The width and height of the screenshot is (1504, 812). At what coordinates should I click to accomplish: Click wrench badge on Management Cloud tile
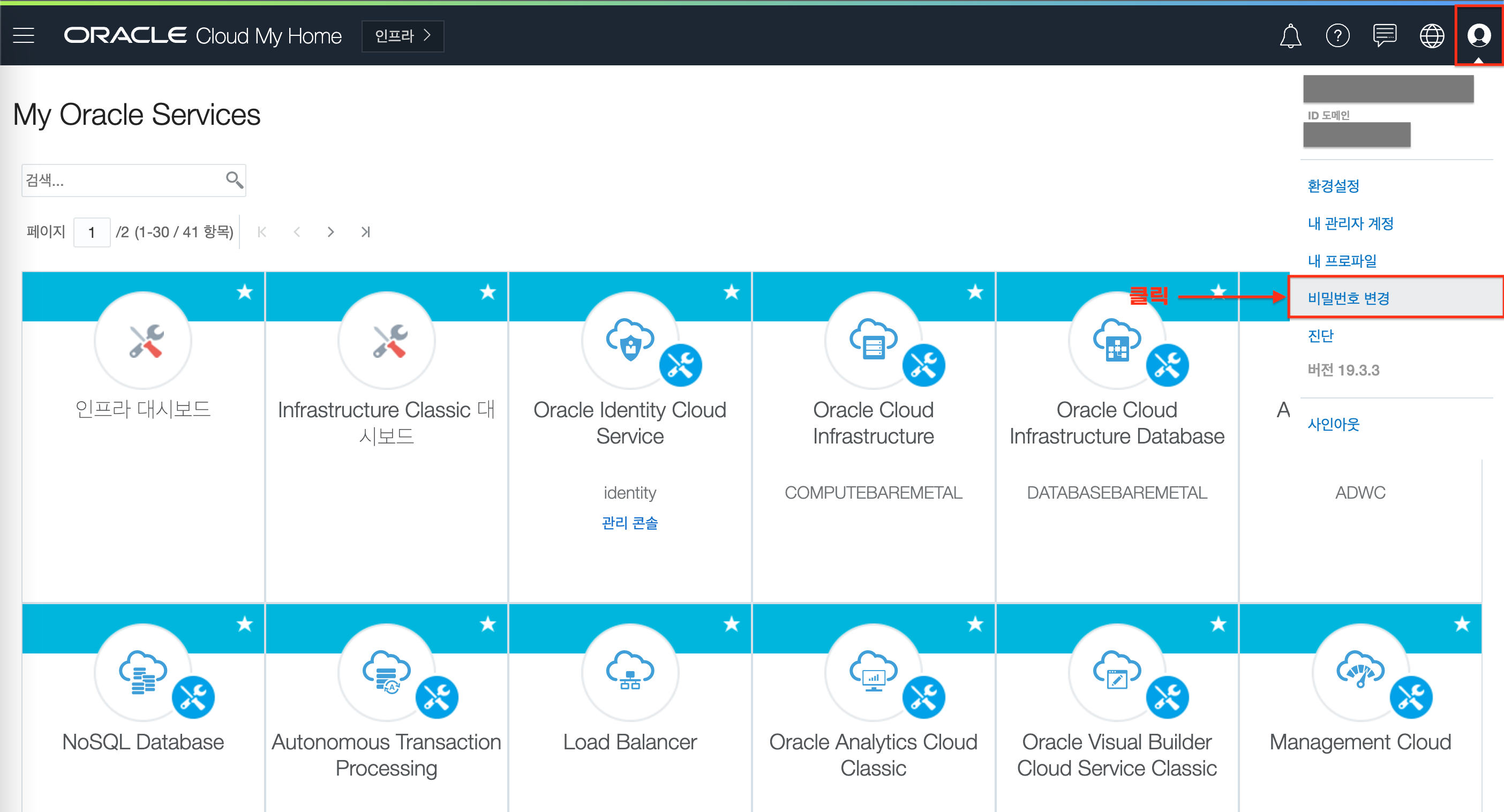[x=1411, y=697]
